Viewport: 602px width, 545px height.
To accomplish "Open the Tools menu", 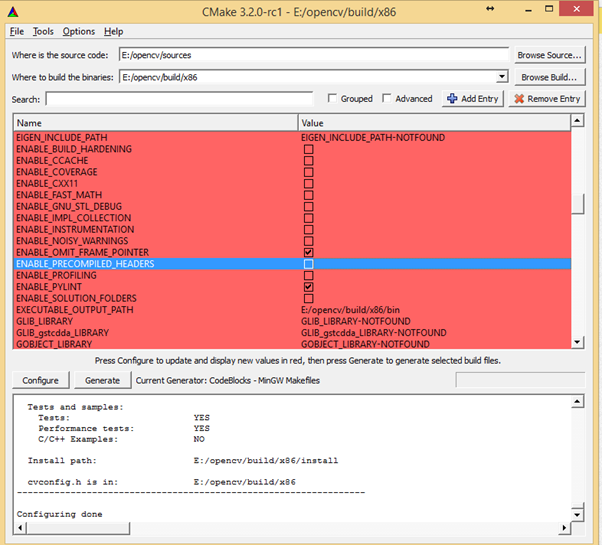I will 43,31.
